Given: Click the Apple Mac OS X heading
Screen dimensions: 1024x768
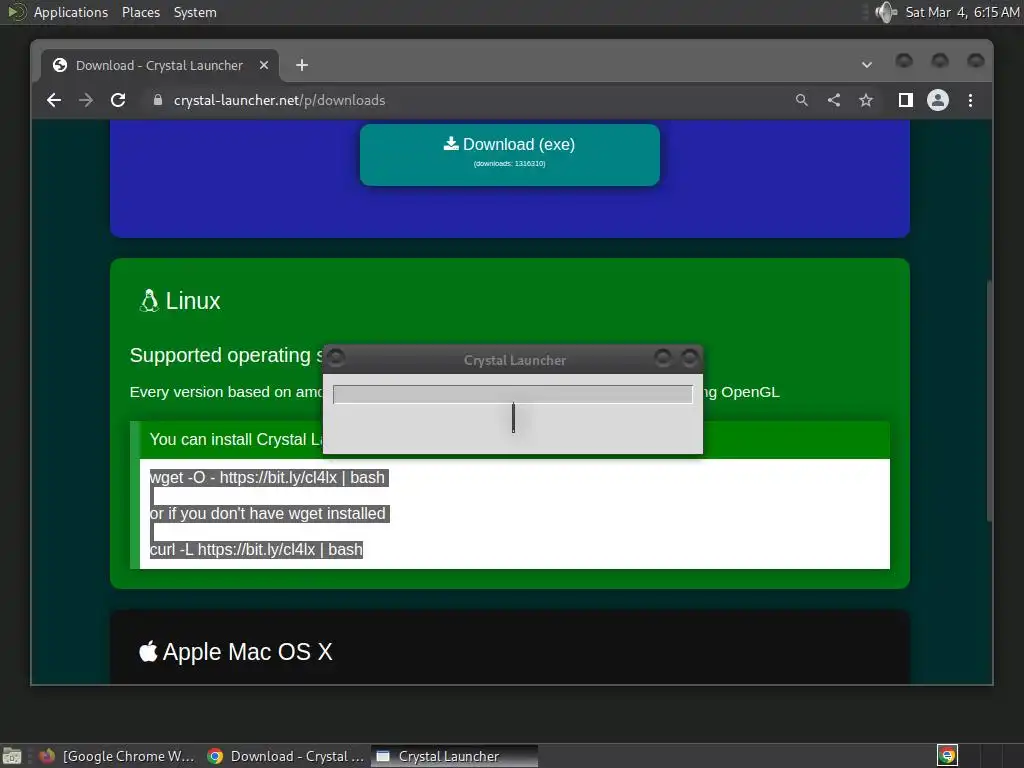Looking at the screenshot, I should (236, 652).
